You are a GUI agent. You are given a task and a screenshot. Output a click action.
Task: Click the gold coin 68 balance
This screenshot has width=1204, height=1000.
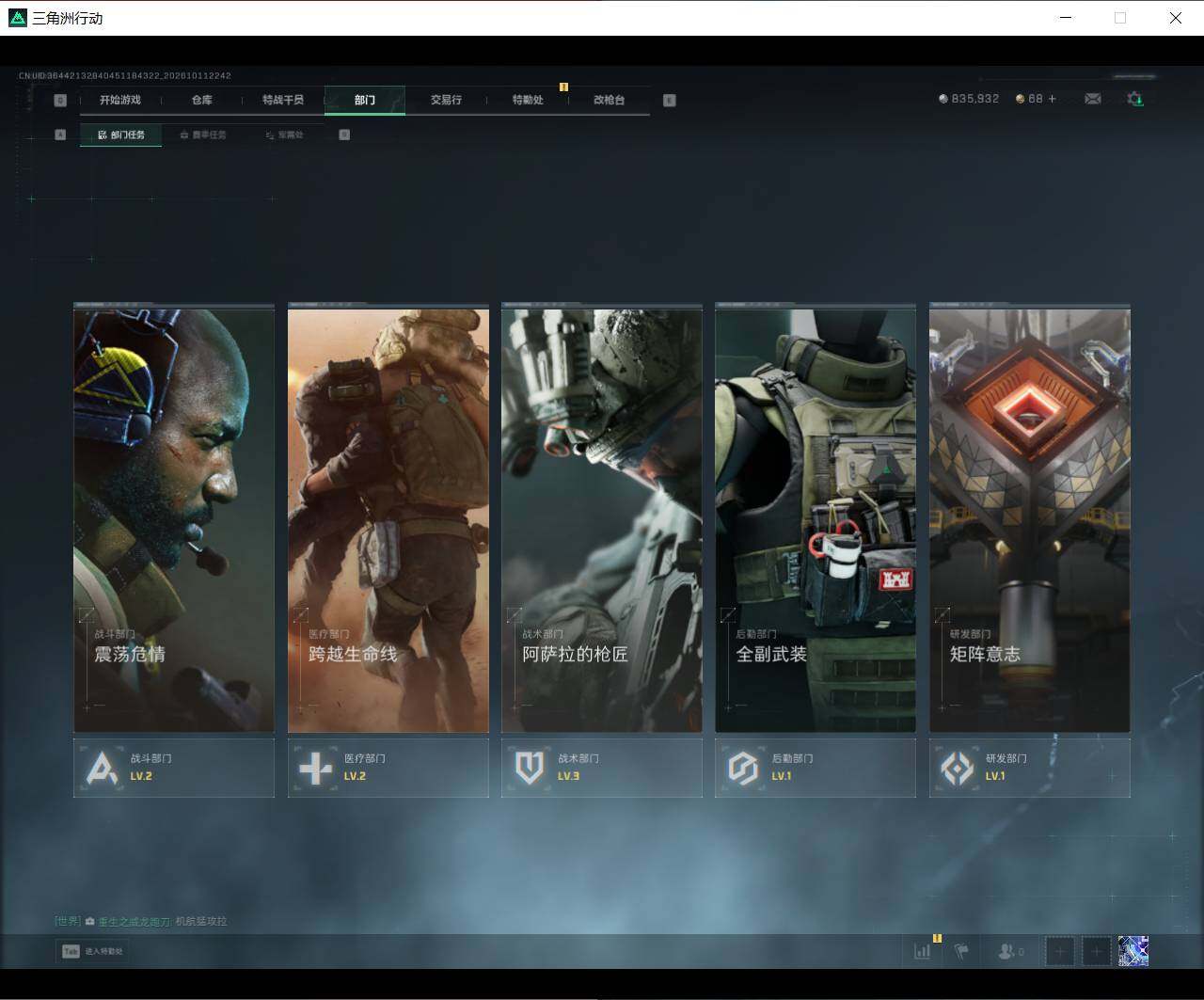1029,99
